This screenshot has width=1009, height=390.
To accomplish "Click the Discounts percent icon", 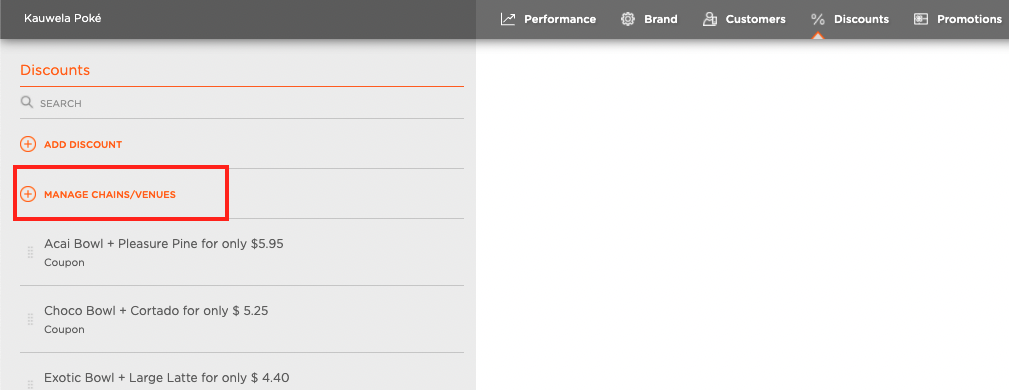I will [818, 19].
